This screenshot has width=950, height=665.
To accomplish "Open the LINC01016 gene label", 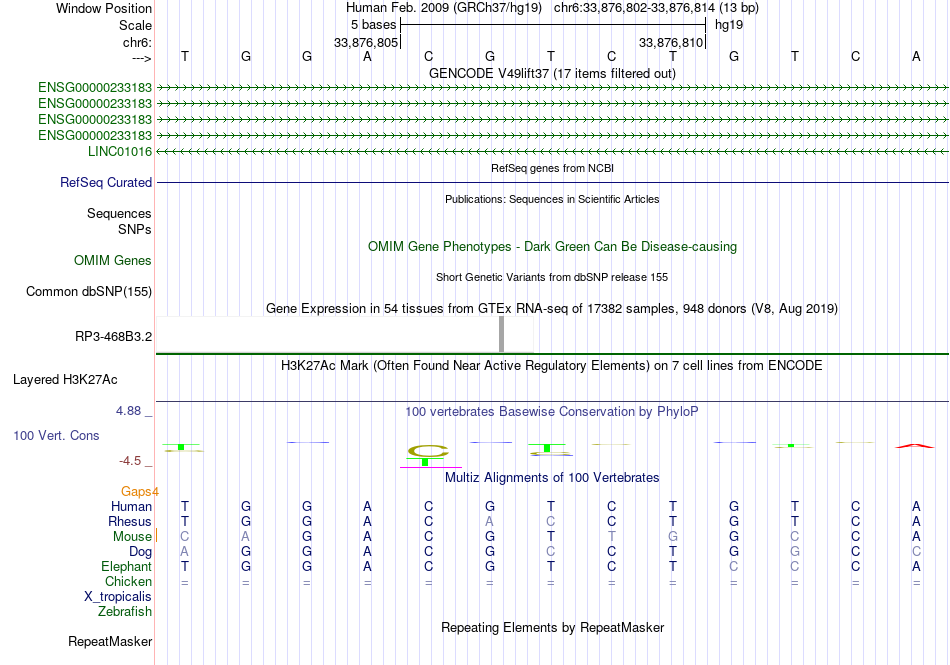I will (x=120, y=151).
